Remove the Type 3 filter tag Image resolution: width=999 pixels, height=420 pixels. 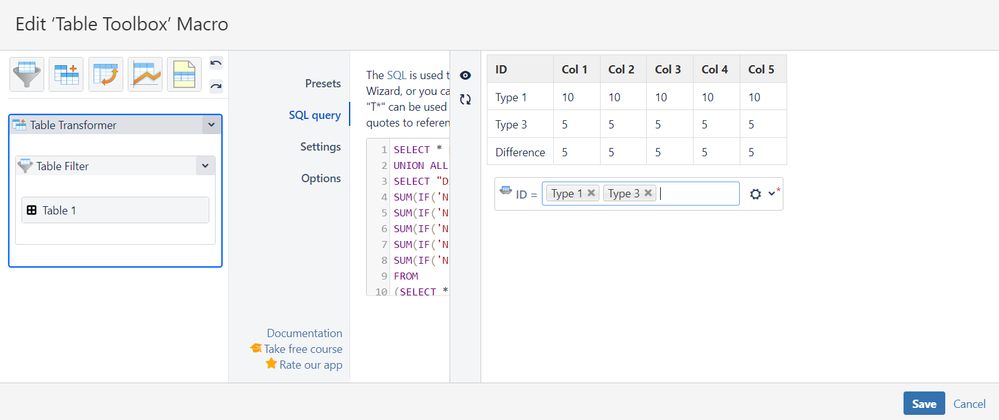[x=648, y=194]
